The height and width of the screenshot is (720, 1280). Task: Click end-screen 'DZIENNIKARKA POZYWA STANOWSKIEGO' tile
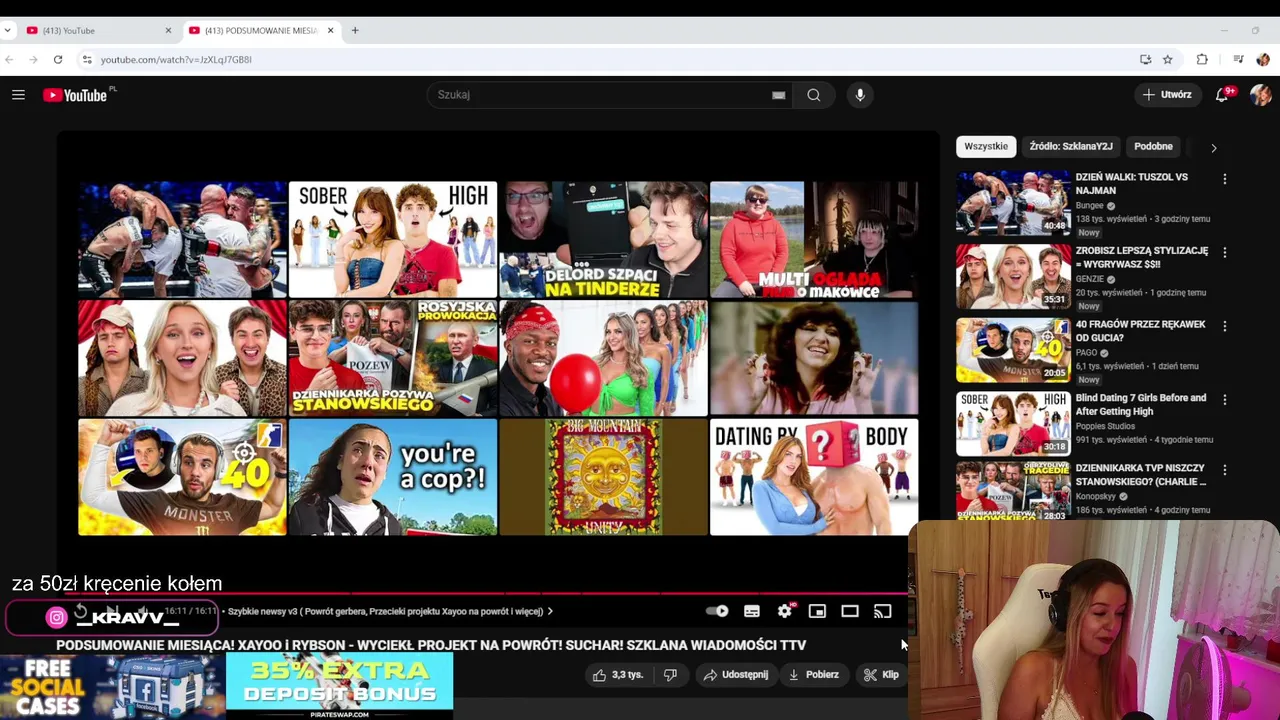(392, 358)
